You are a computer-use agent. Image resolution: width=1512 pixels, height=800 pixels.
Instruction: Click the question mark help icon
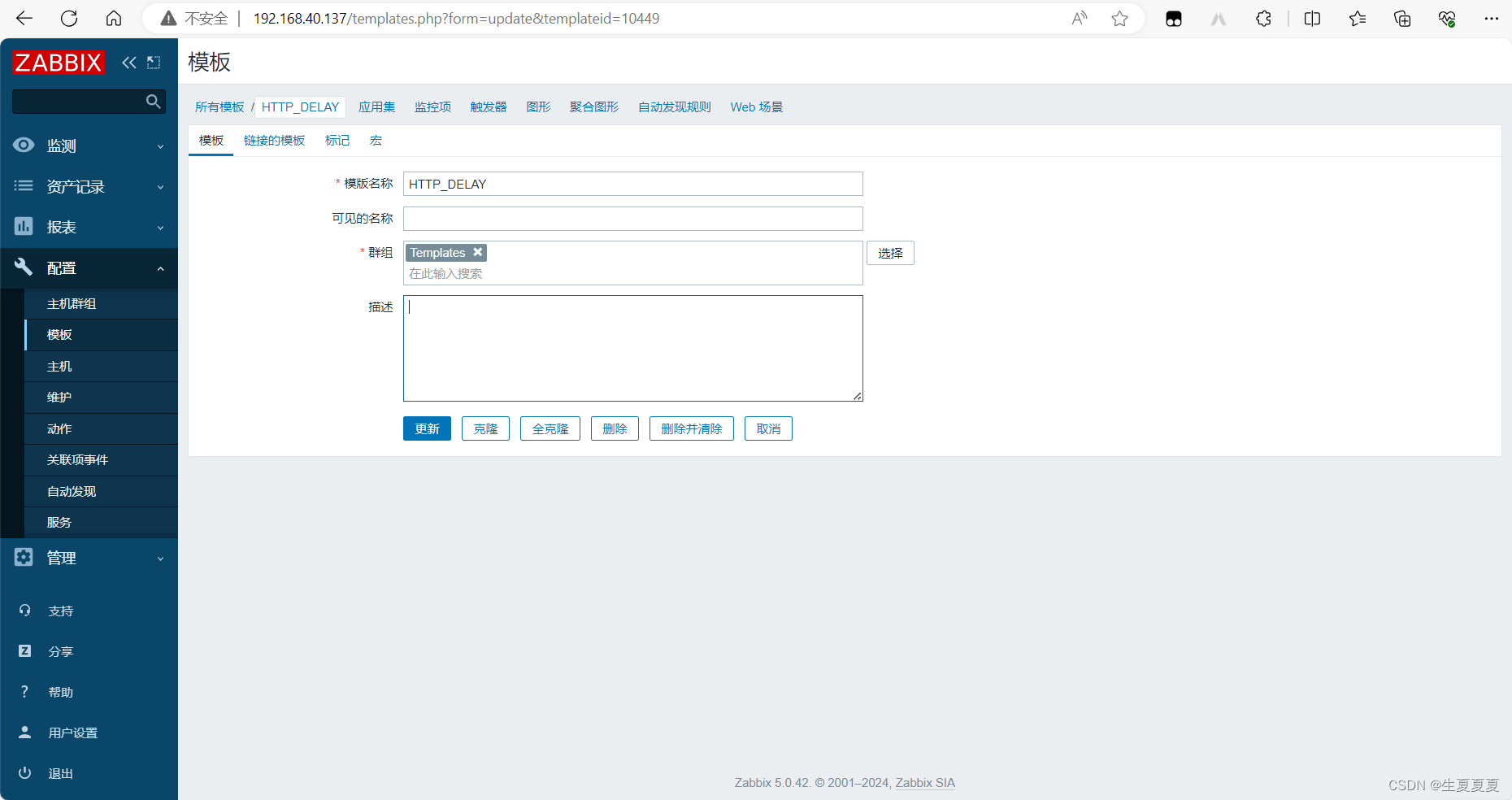coord(25,691)
